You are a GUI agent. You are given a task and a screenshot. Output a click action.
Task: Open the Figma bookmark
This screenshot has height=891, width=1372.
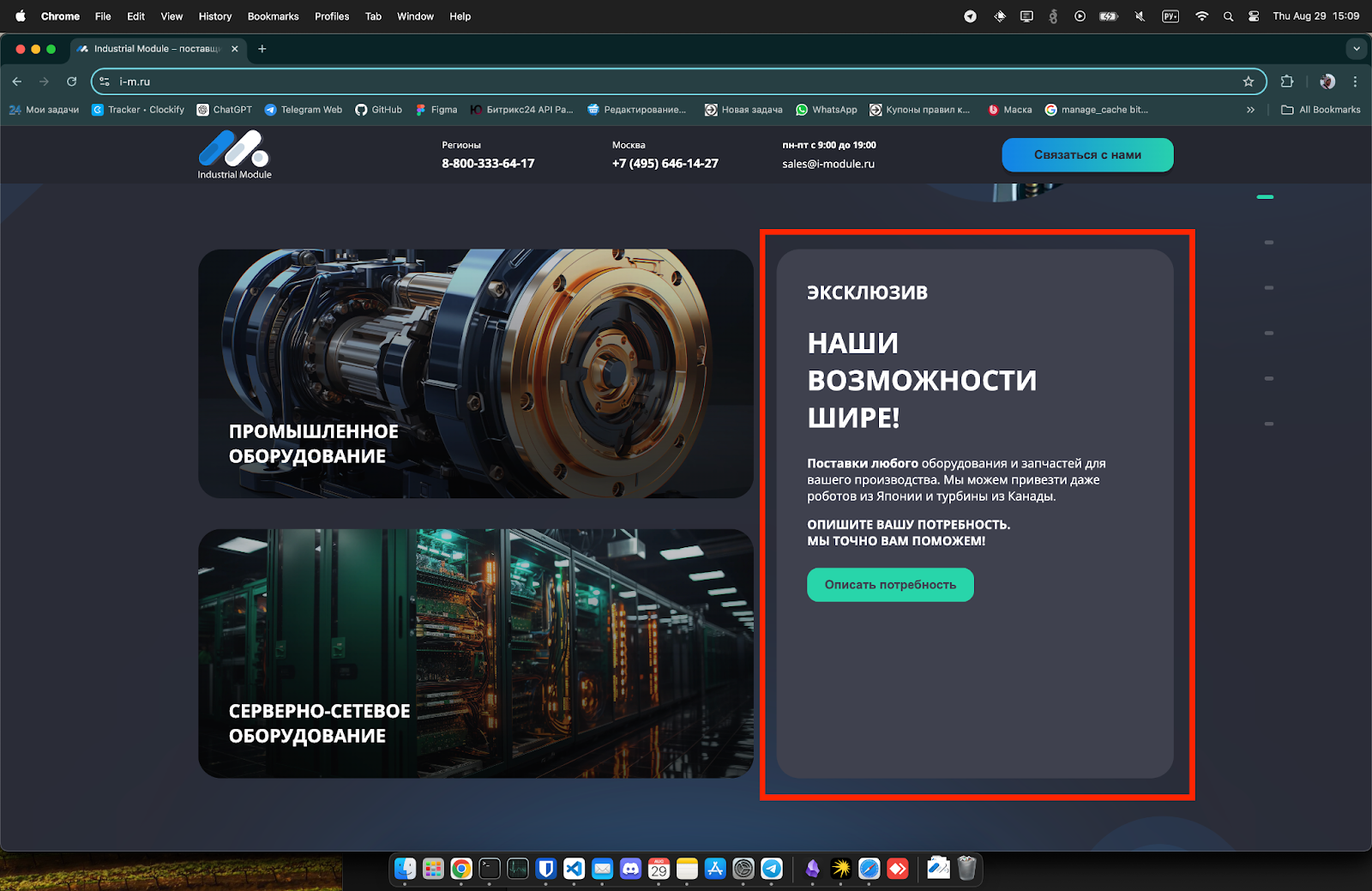tap(436, 110)
